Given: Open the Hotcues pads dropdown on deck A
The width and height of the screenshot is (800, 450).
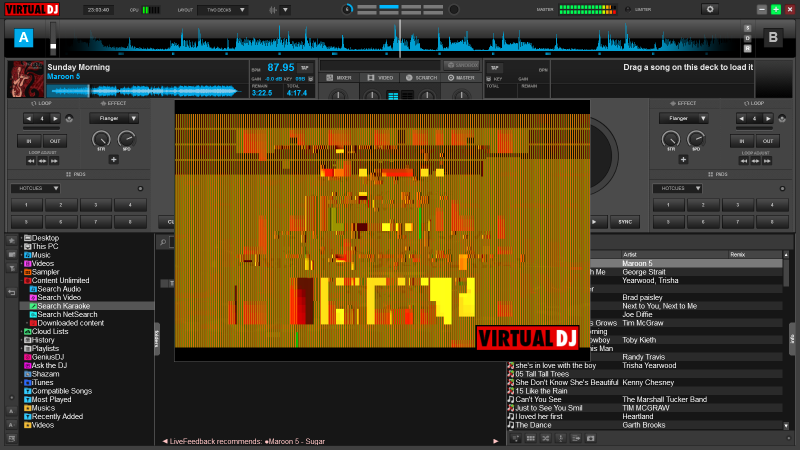Looking at the screenshot, I should [x=35, y=188].
